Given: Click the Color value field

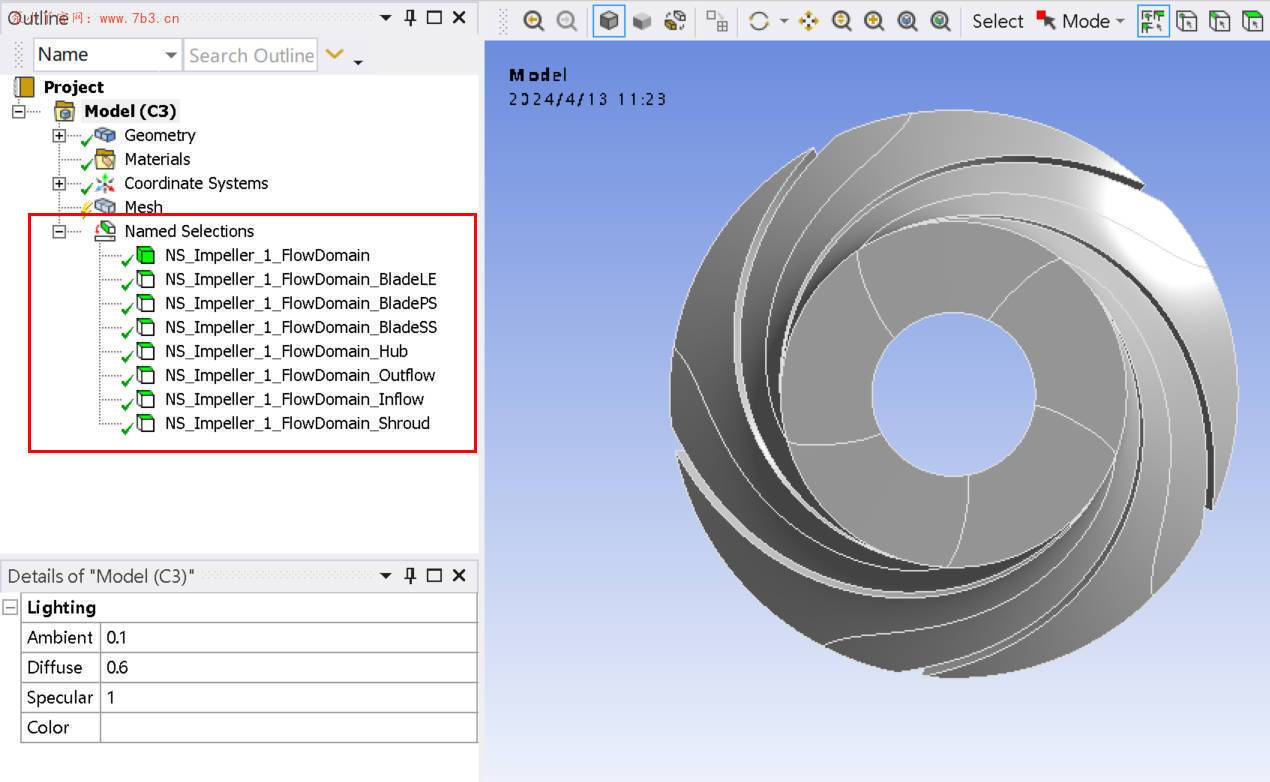Looking at the screenshot, I should [x=288, y=727].
